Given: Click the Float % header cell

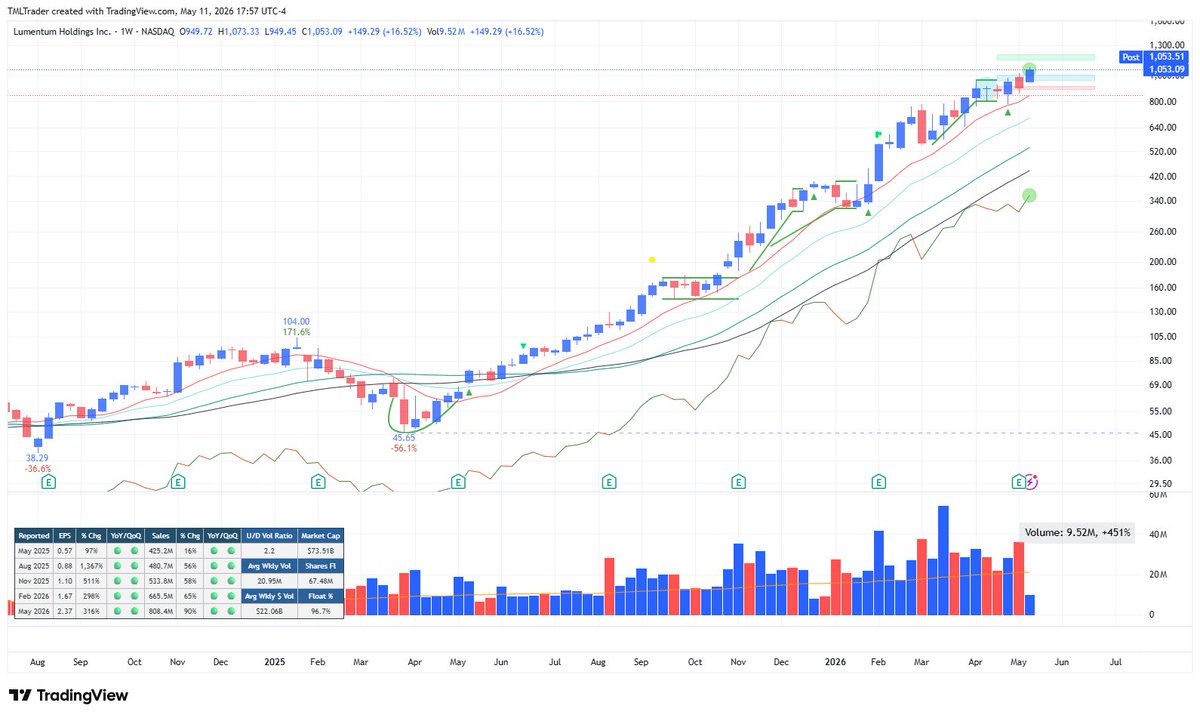Looking at the screenshot, I should [320, 594].
